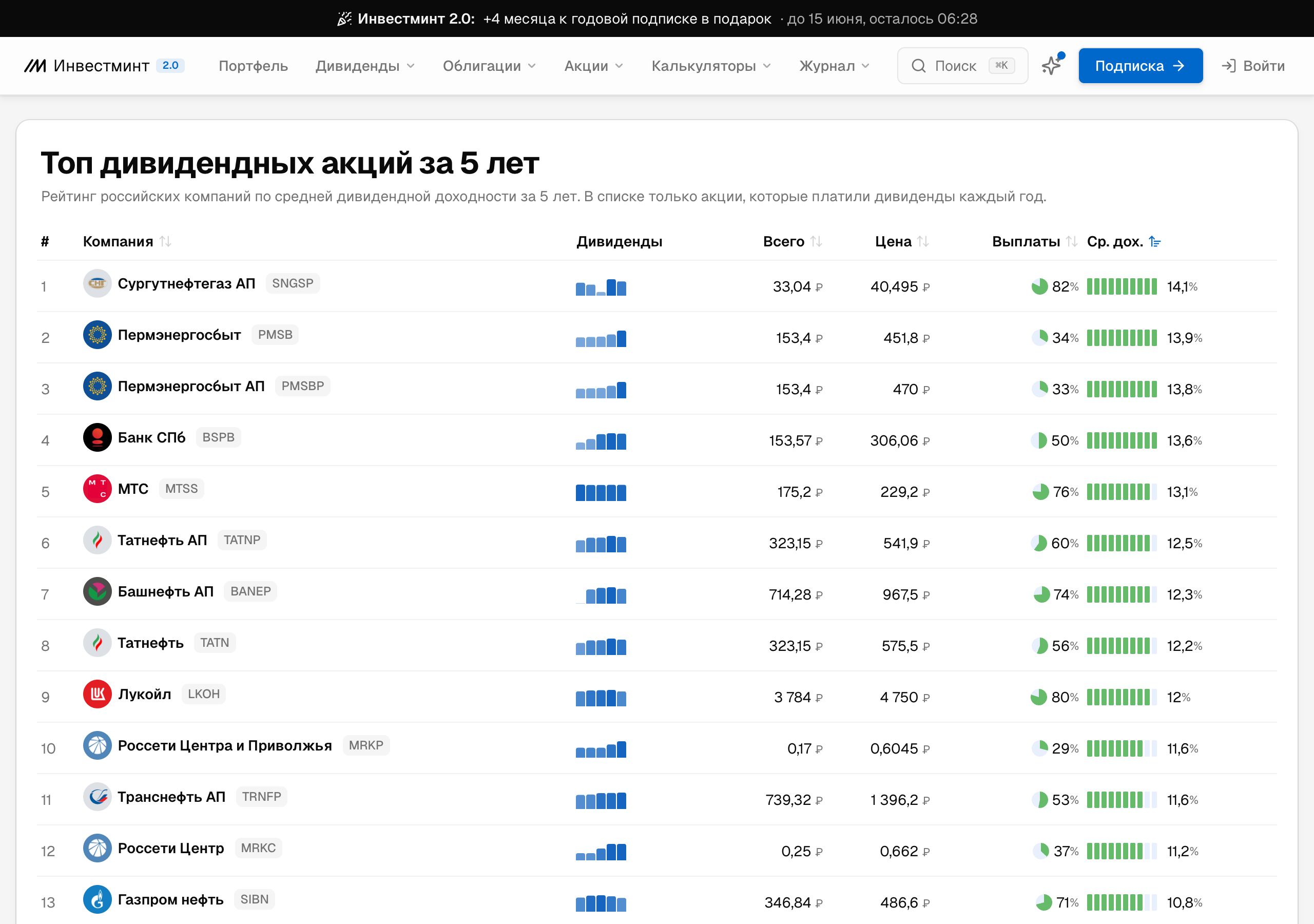Viewport: 1314px width, 924px height.
Task: Click the Россети Центр MRKC logo
Action: point(98,848)
